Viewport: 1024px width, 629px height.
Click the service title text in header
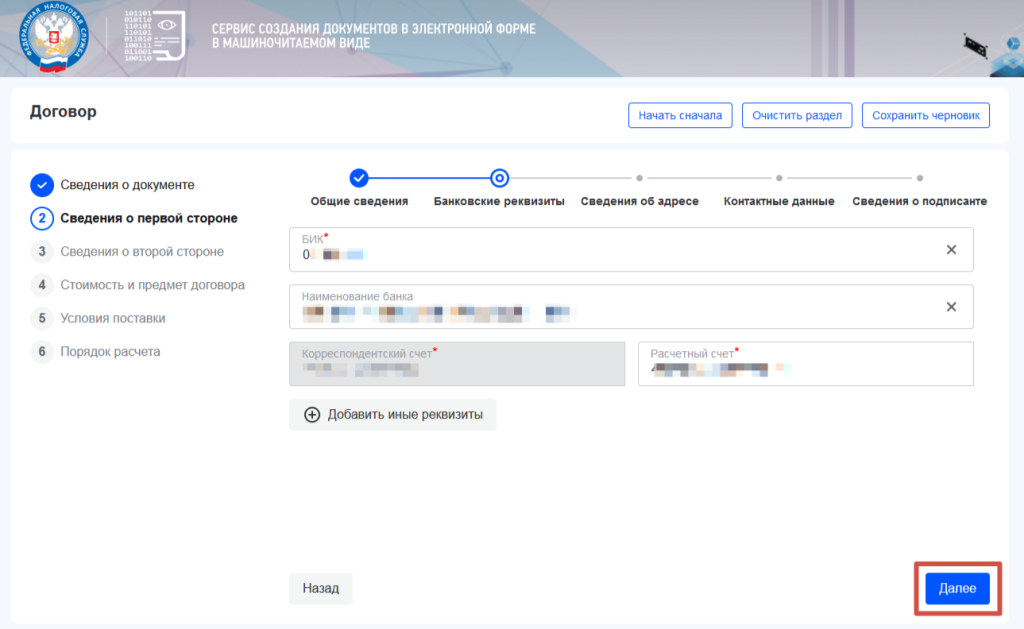coord(374,36)
